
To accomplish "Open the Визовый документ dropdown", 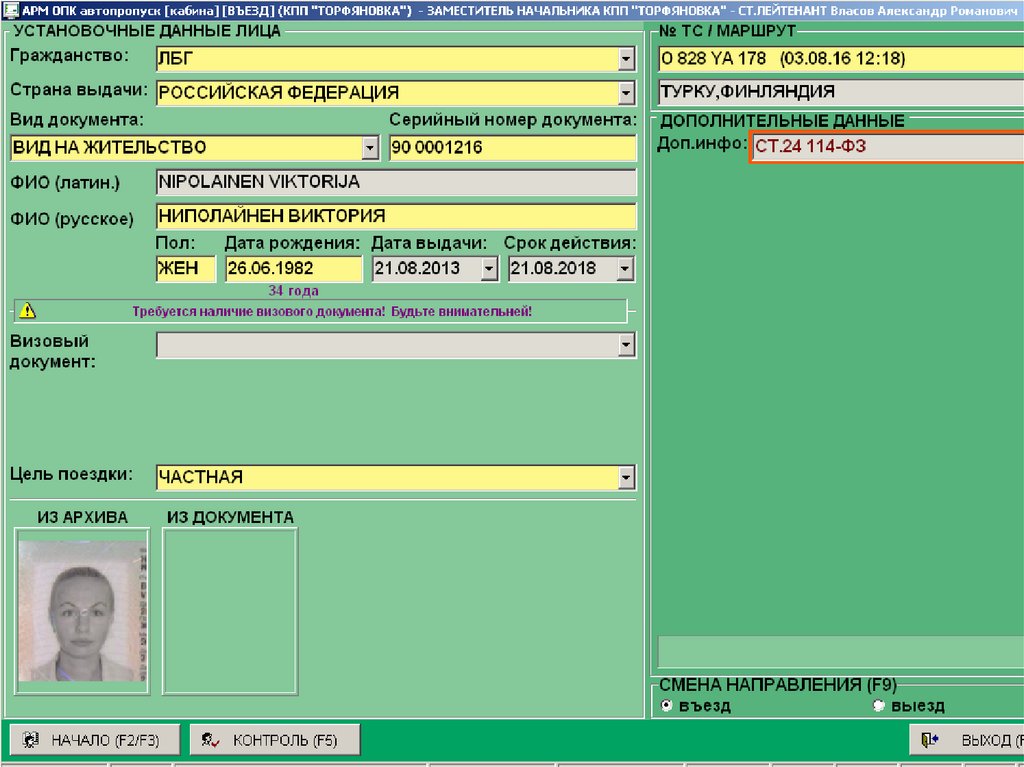I will pos(626,345).
